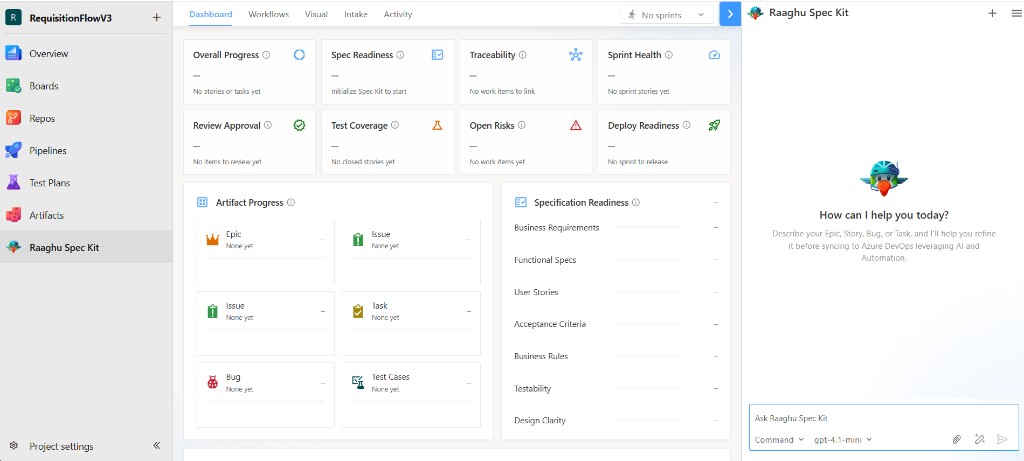
Task: Click the Open Risks info icon
Action: [x=521, y=125]
